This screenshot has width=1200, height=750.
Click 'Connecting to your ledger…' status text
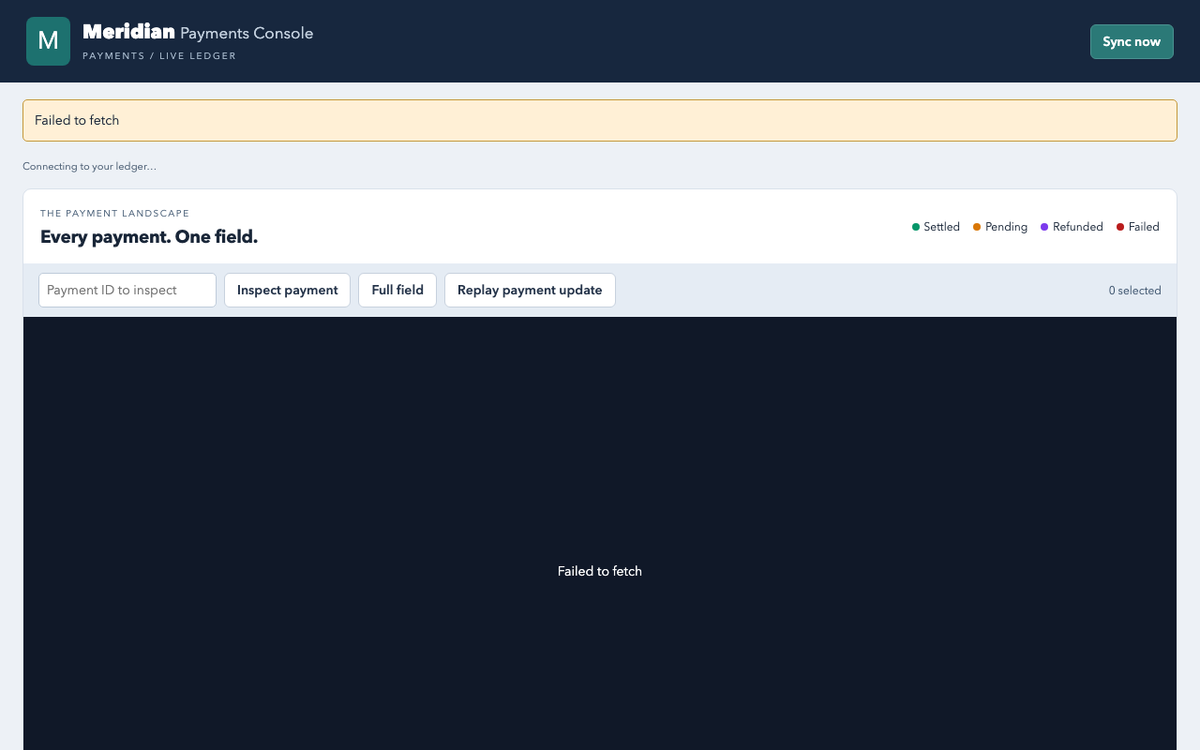point(89,166)
